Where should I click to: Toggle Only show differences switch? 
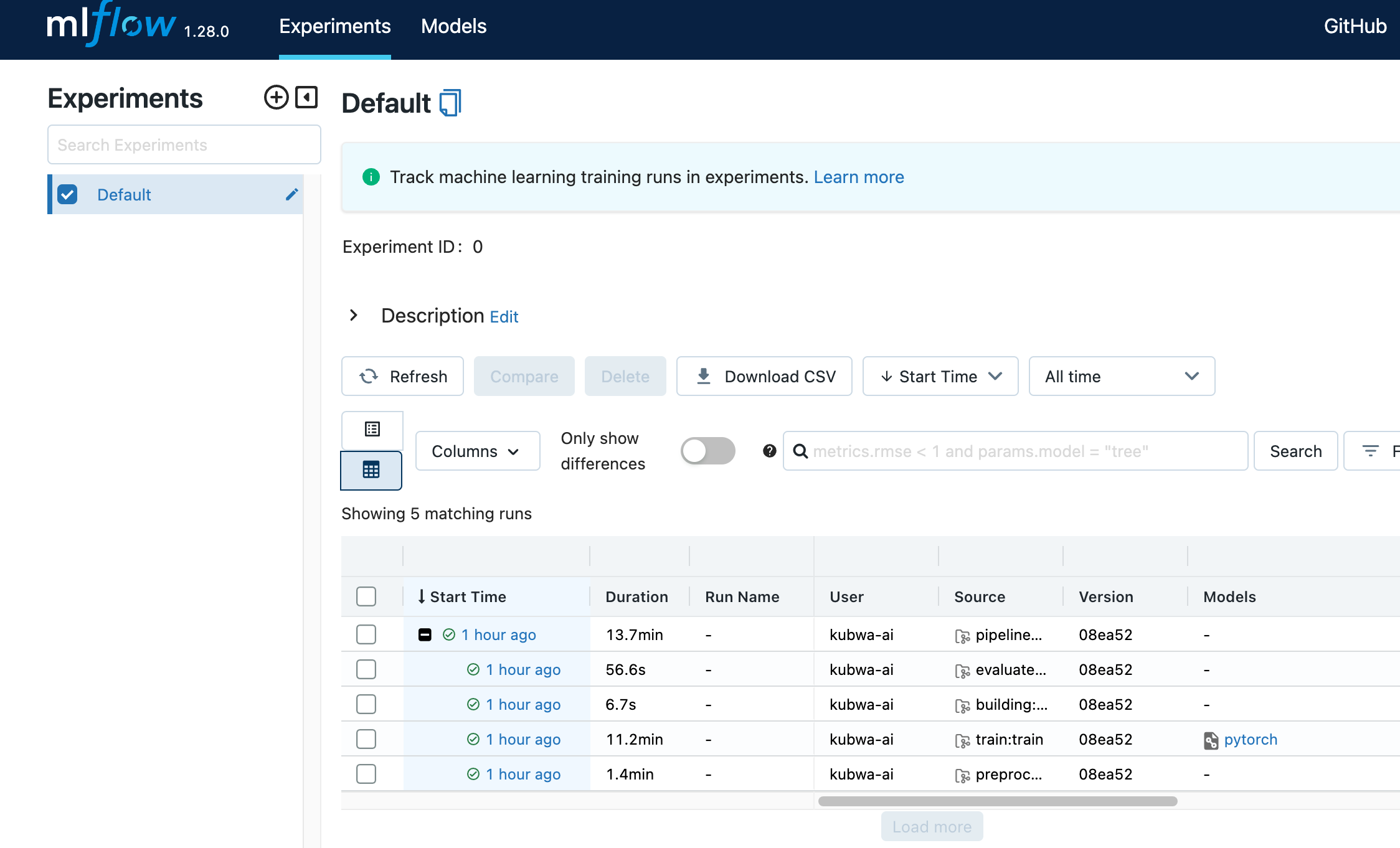point(707,451)
